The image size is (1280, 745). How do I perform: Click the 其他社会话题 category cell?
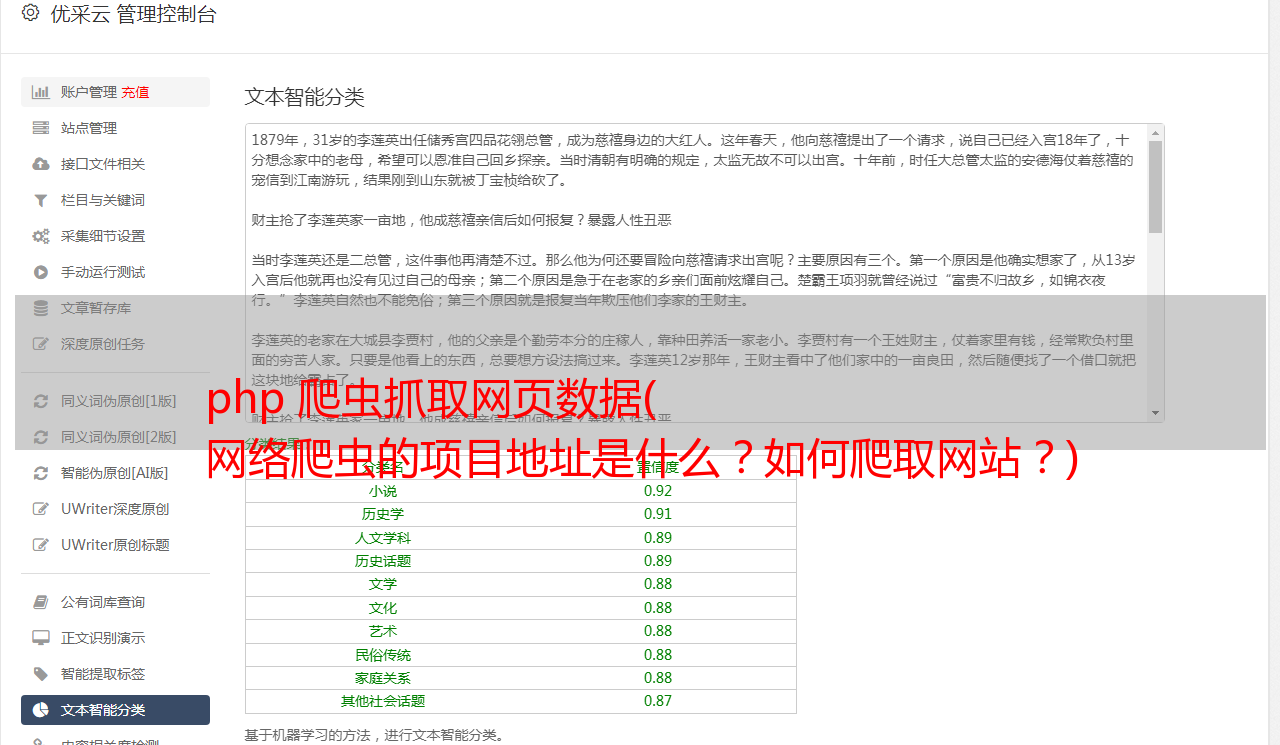click(x=383, y=701)
